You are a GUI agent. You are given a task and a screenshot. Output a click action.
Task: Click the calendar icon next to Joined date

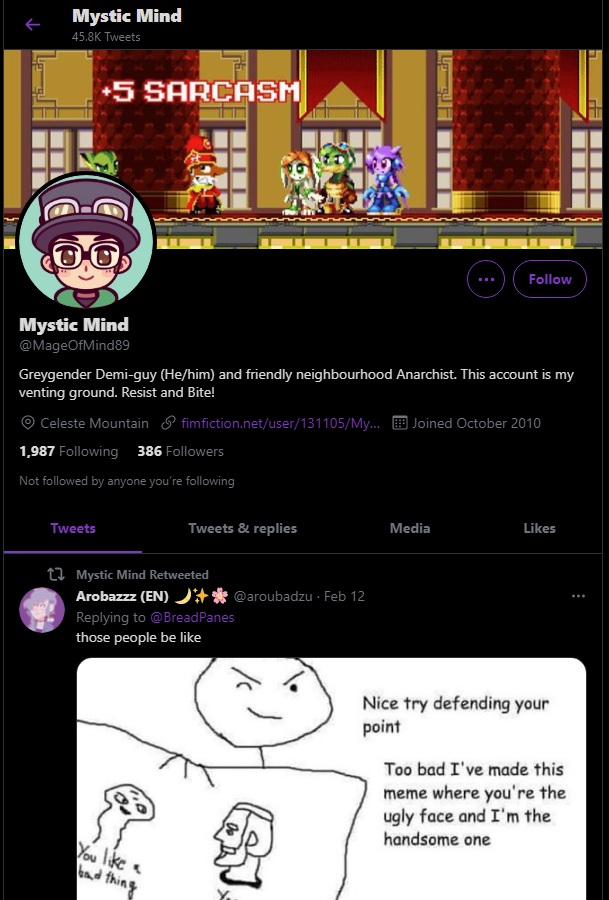click(399, 423)
